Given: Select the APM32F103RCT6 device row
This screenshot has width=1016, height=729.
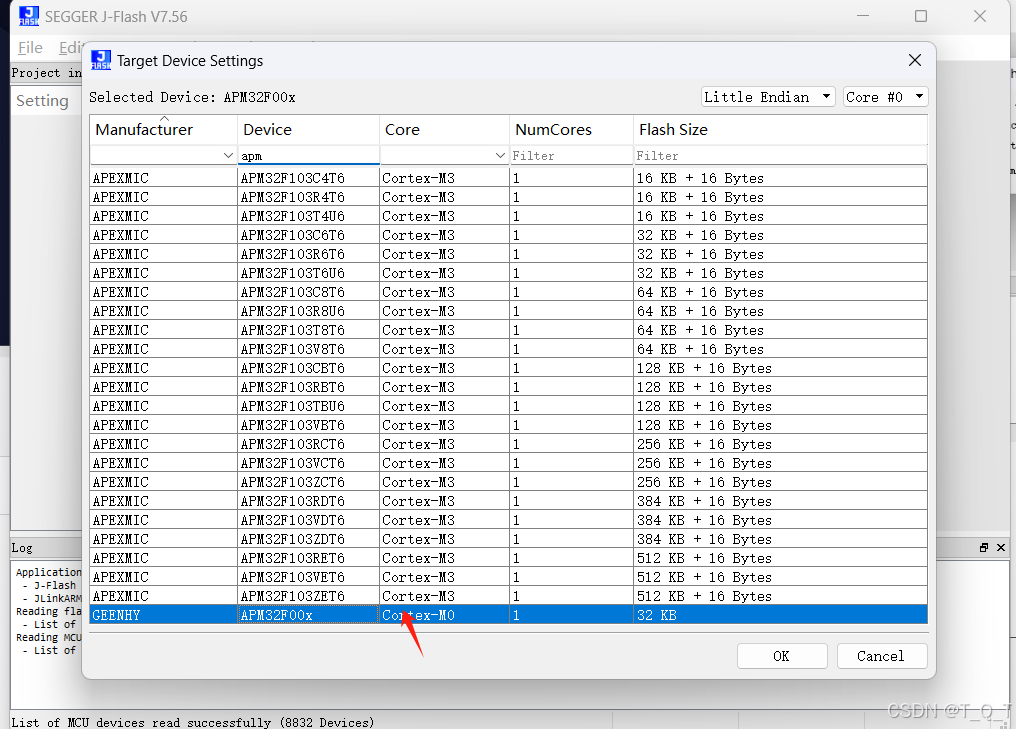Looking at the screenshot, I should point(509,444).
